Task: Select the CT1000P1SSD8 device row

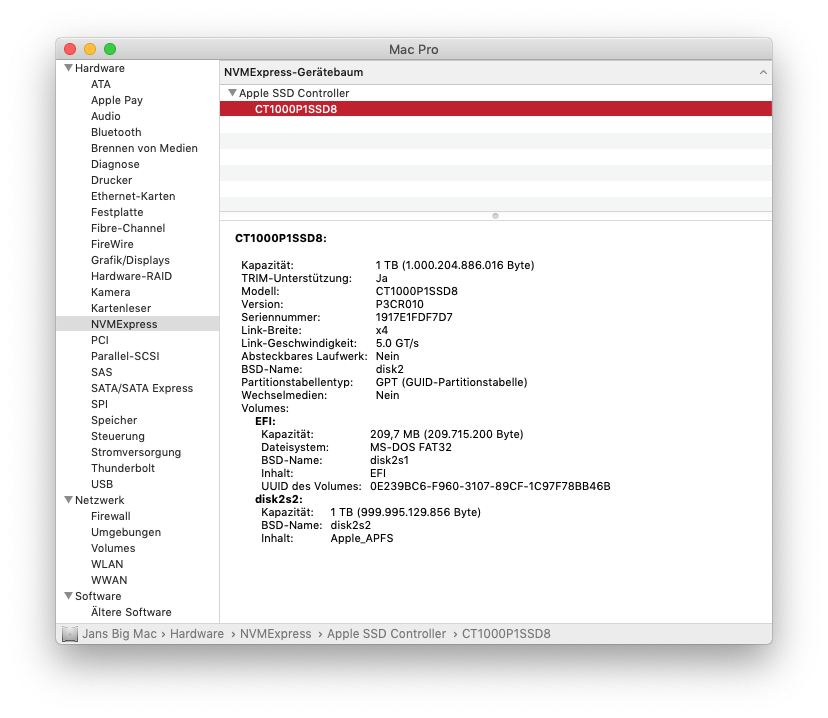Action: pos(296,109)
